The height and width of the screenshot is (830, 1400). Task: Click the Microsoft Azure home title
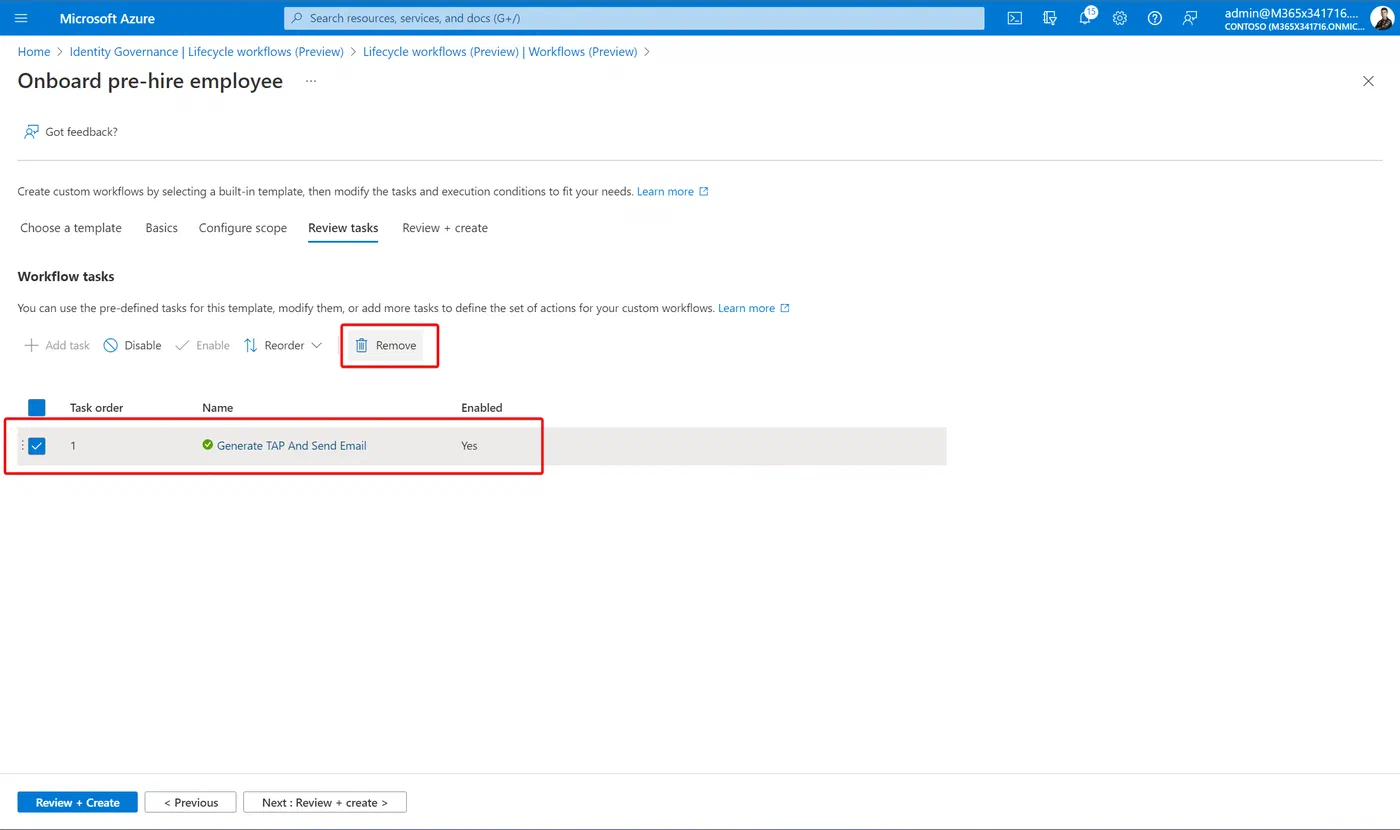tap(107, 18)
